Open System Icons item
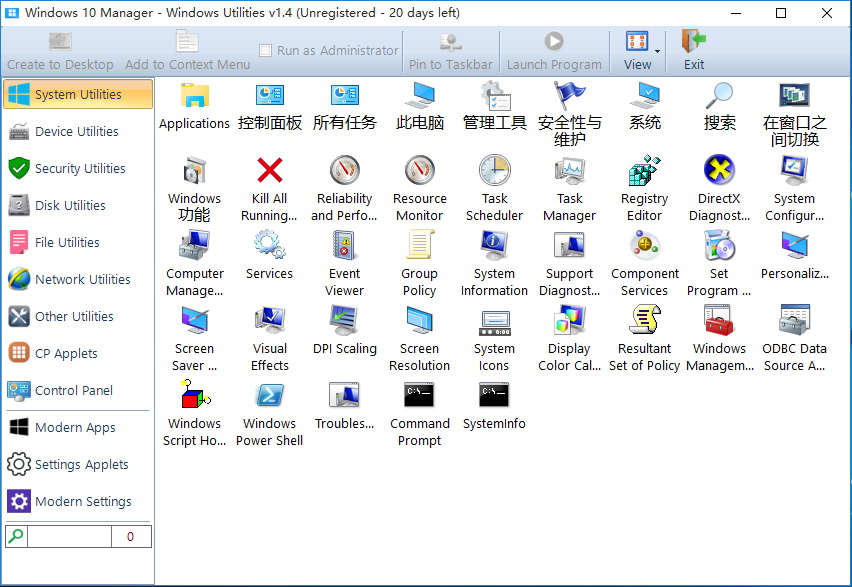 click(x=494, y=323)
